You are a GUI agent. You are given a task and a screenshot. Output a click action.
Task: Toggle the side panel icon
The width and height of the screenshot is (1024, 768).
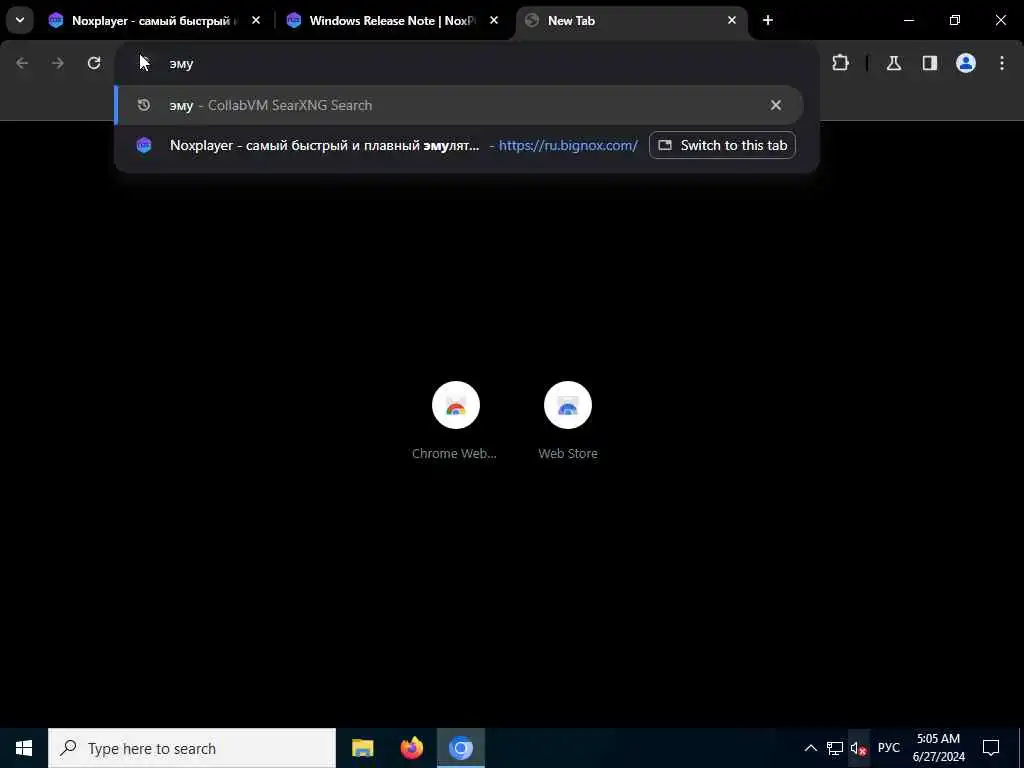tap(930, 63)
